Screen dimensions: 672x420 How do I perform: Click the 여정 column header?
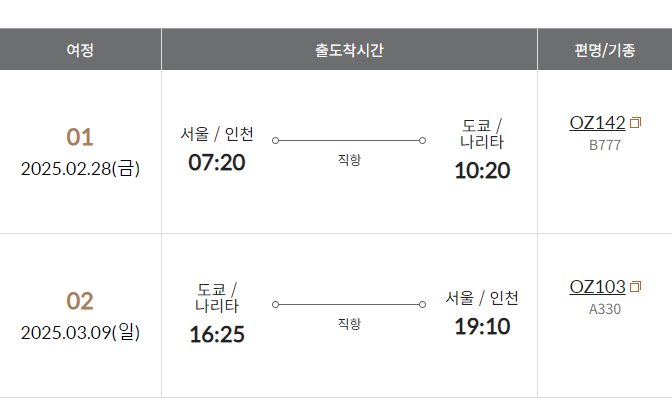pos(80,49)
